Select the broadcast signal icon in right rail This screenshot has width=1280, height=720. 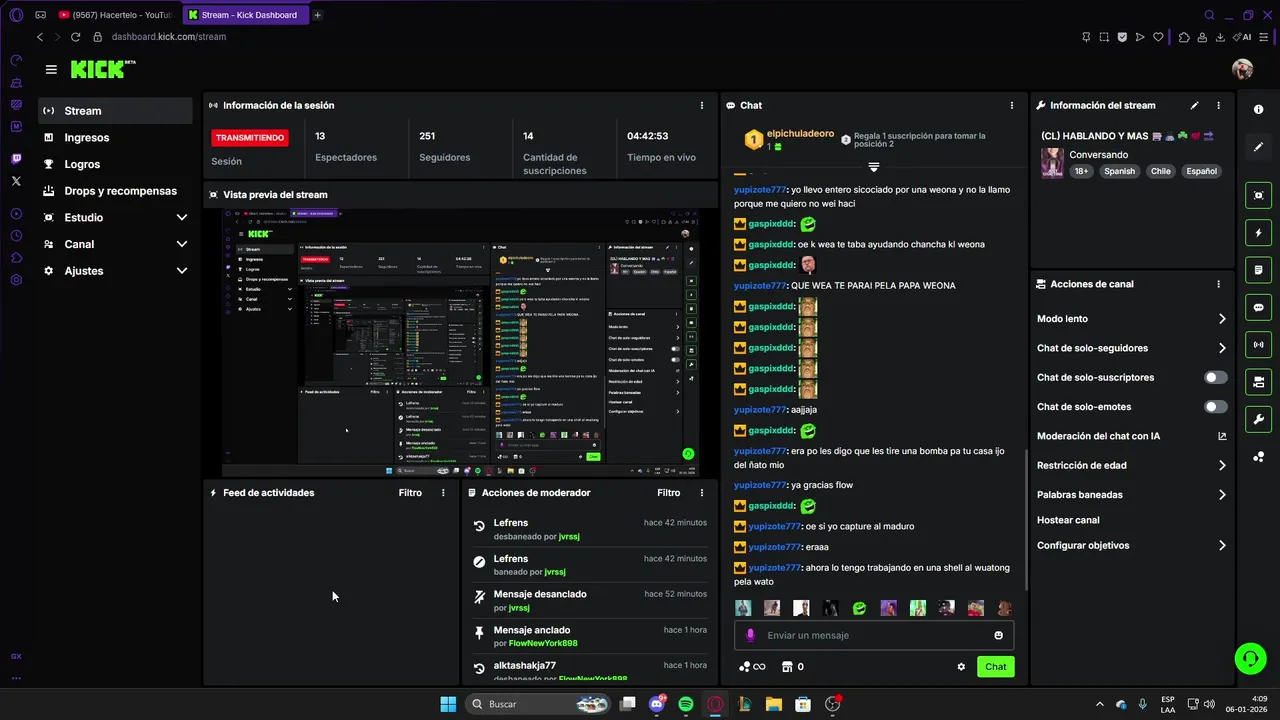1258,345
